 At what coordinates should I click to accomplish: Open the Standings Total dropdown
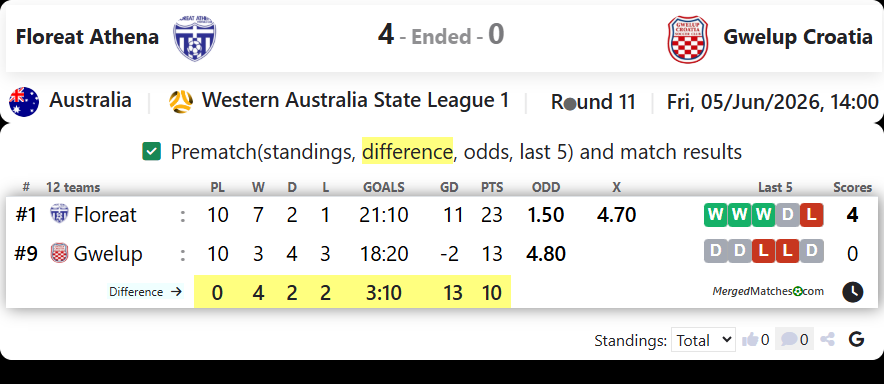click(703, 339)
